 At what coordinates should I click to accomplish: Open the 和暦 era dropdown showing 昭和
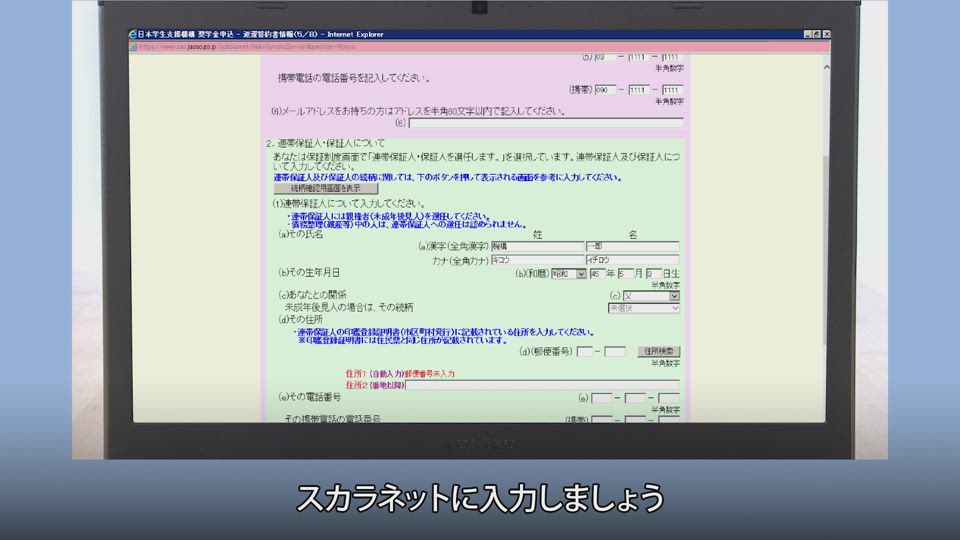point(568,273)
